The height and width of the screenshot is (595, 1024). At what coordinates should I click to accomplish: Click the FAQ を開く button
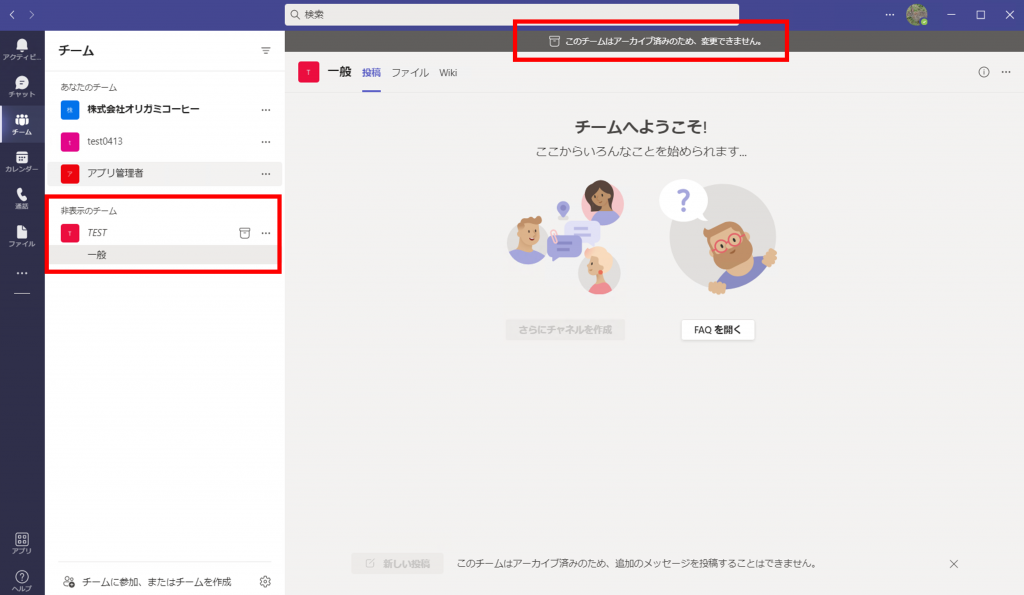coord(717,330)
